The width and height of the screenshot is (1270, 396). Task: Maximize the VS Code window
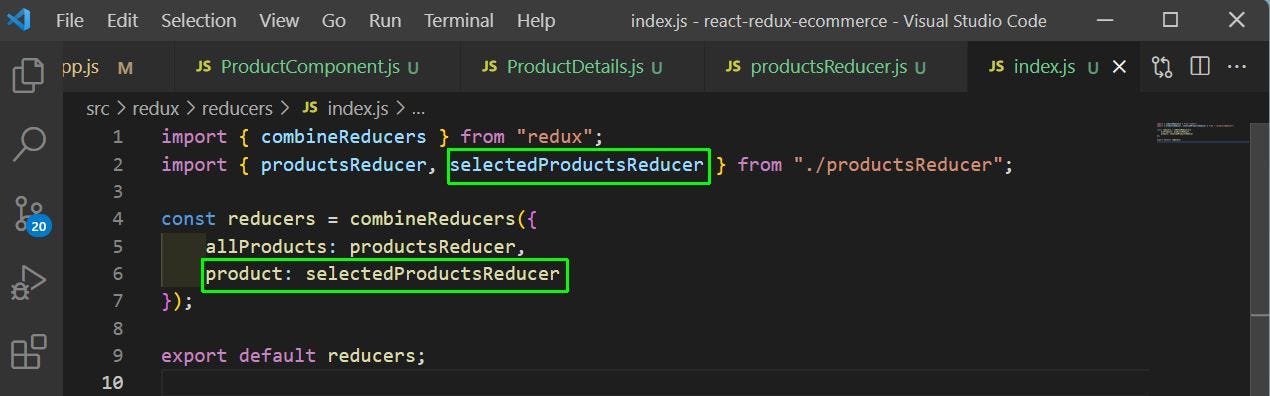pos(1170,20)
